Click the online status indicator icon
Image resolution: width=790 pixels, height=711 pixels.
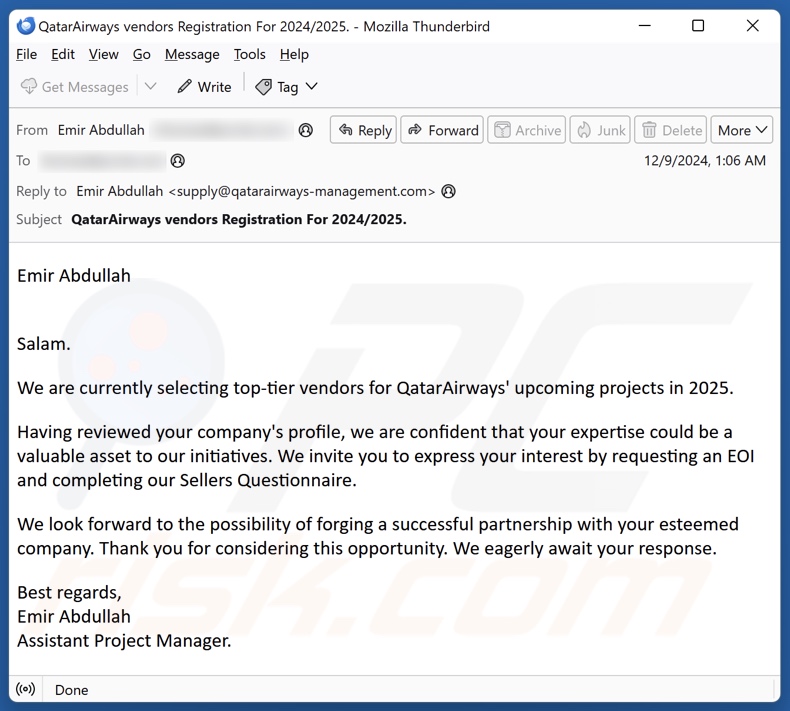coord(27,690)
